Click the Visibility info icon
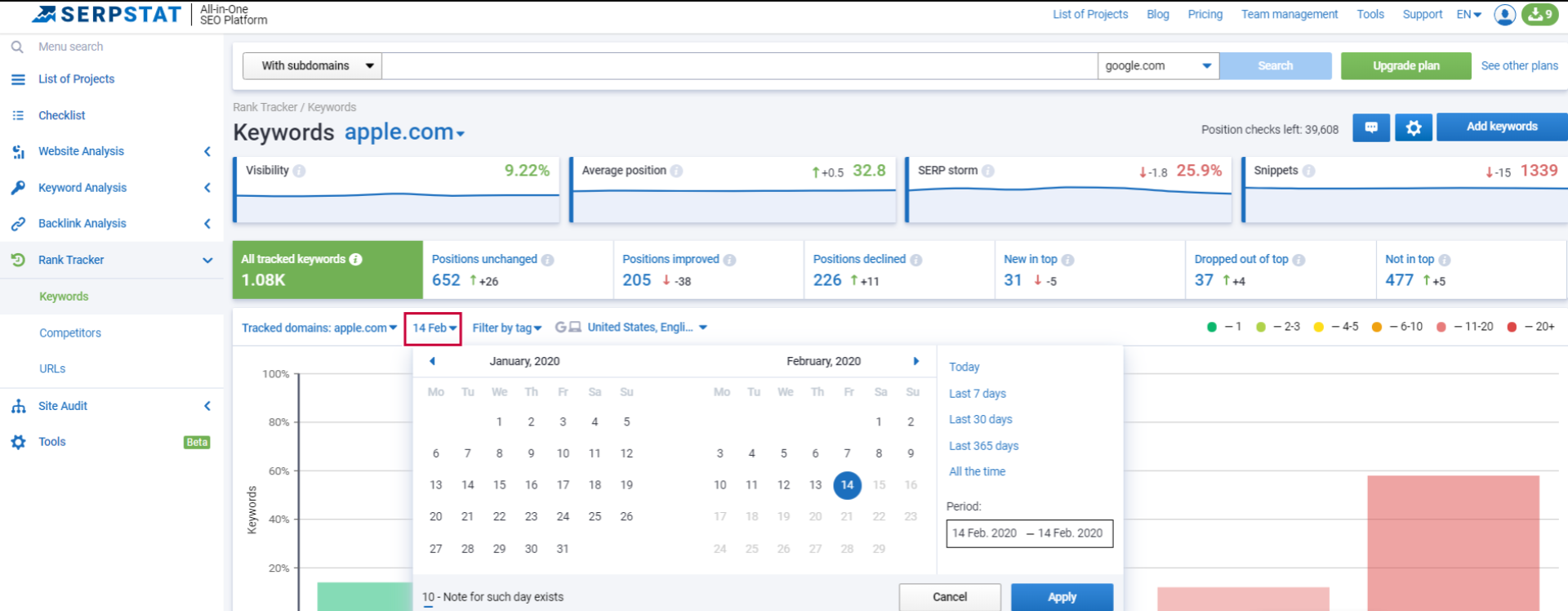Image resolution: width=1568 pixels, height=611 pixels. (300, 171)
